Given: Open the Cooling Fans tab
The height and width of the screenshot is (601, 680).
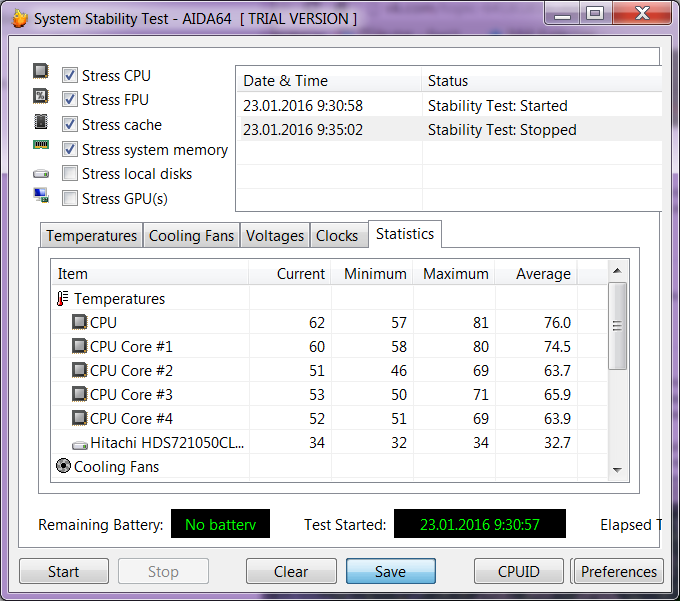Looking at the screenshot, I should tap(191, 235).
